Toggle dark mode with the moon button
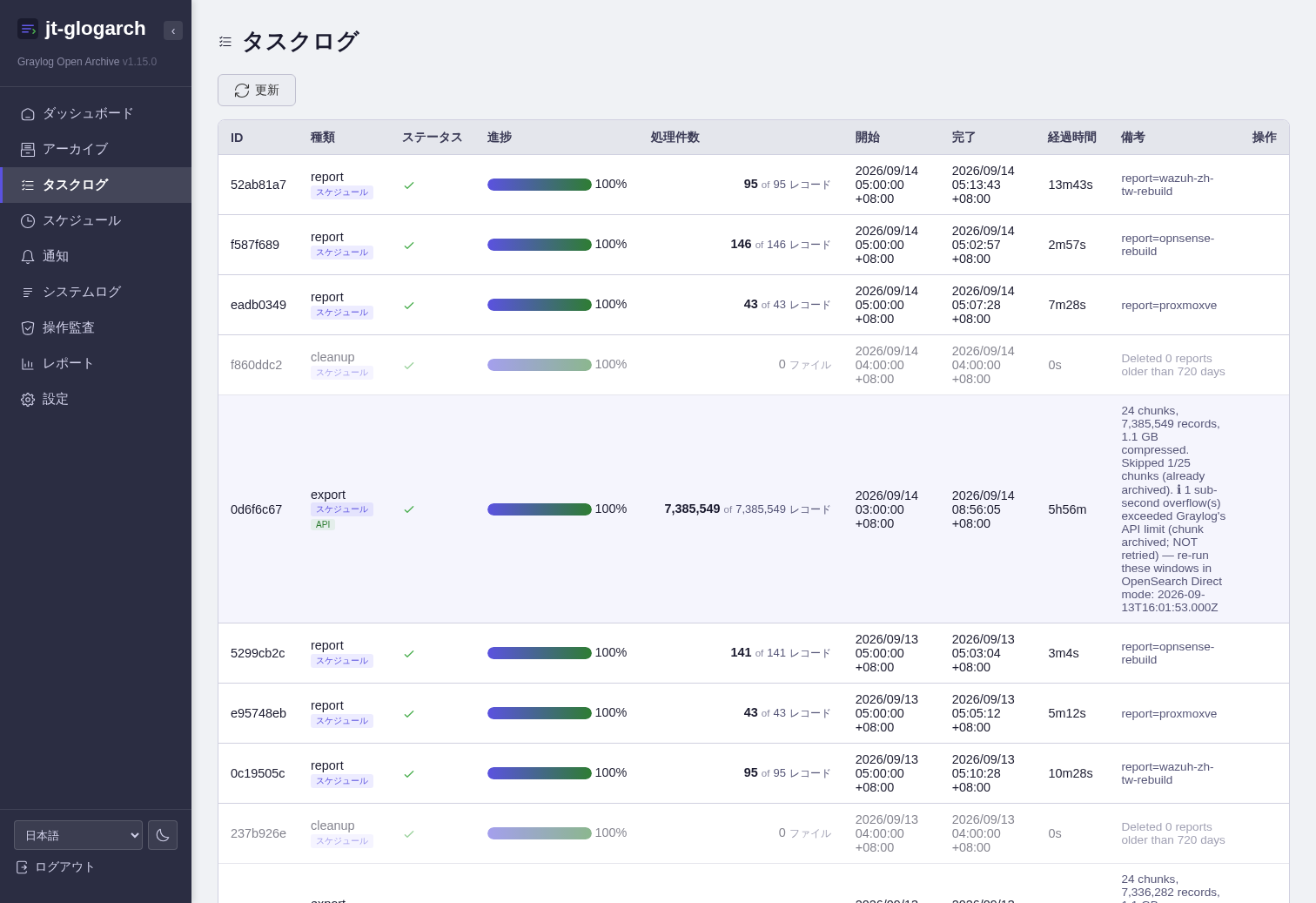Image resolution: width=1316 pixels, height=903 pixels. click(x=163, y=835)
